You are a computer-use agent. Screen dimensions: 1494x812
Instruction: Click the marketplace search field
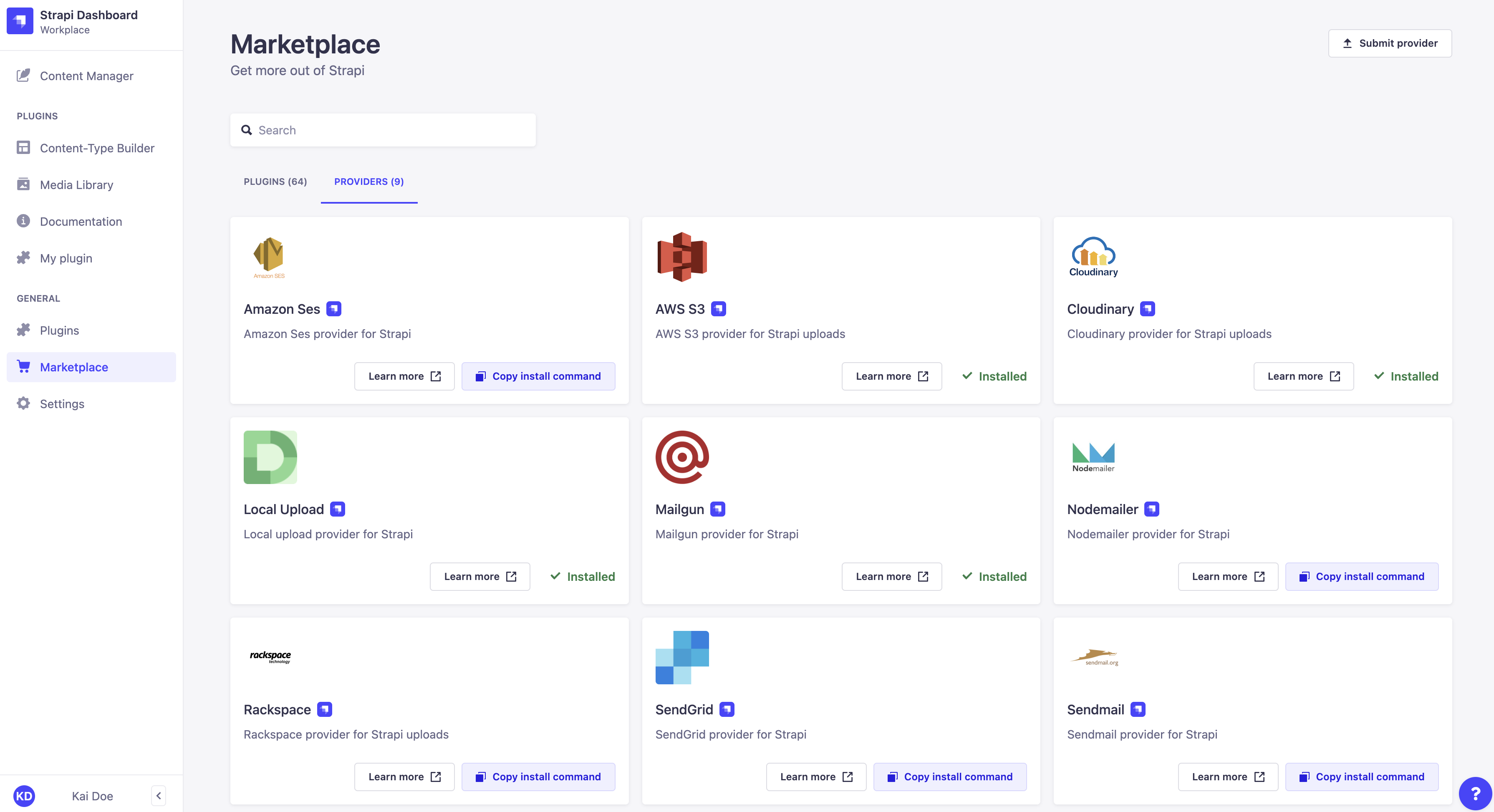(383, 129)
